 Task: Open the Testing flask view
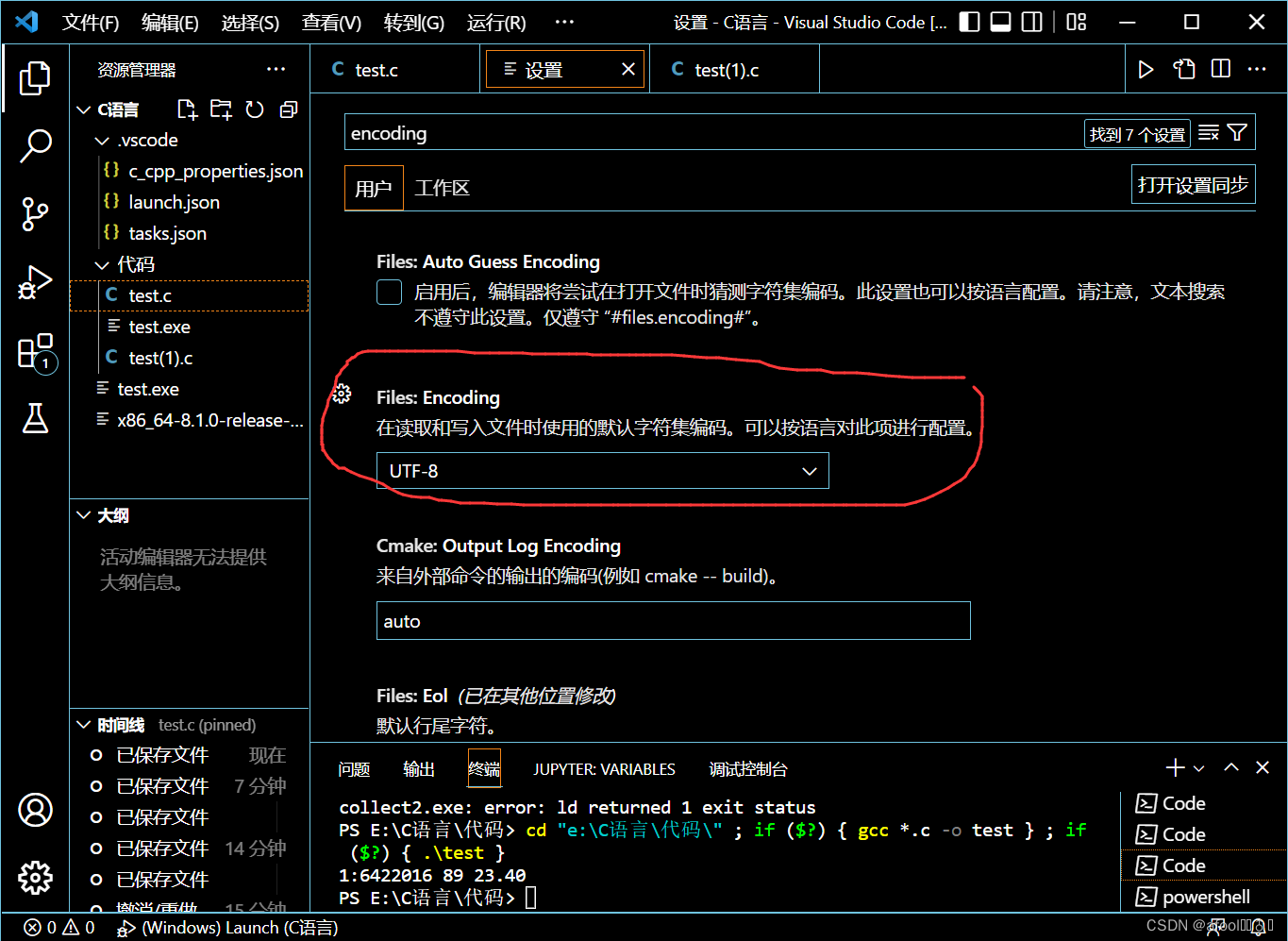35,418
